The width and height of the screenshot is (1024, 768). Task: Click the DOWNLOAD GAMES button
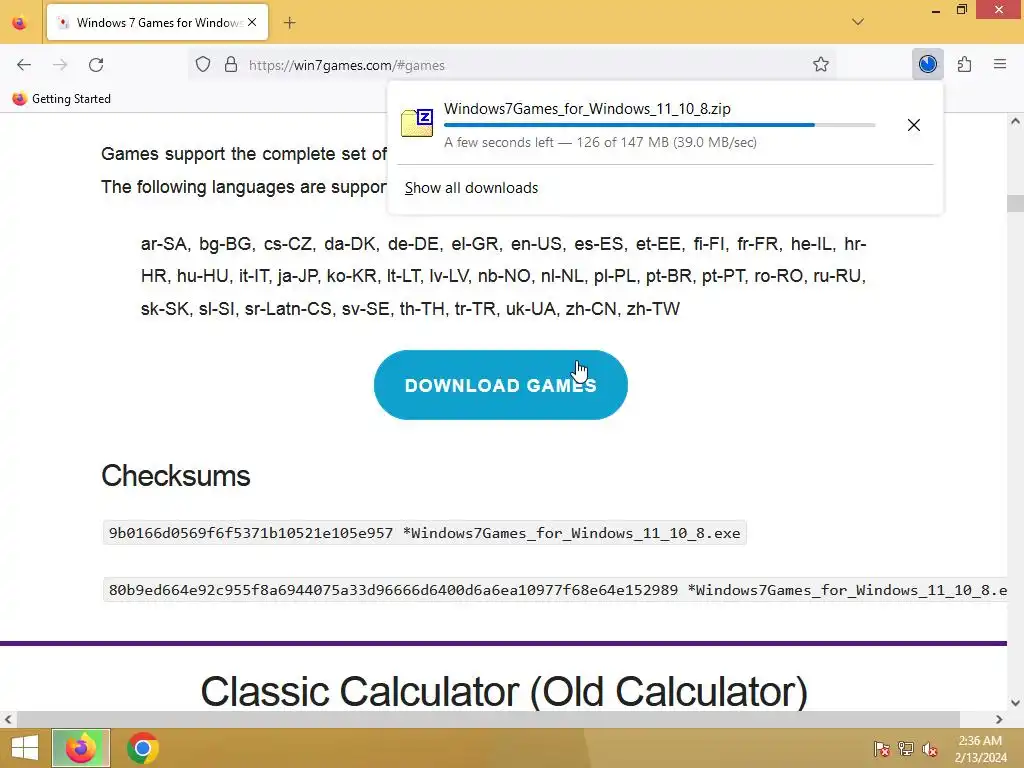click(x=501, y=385)
